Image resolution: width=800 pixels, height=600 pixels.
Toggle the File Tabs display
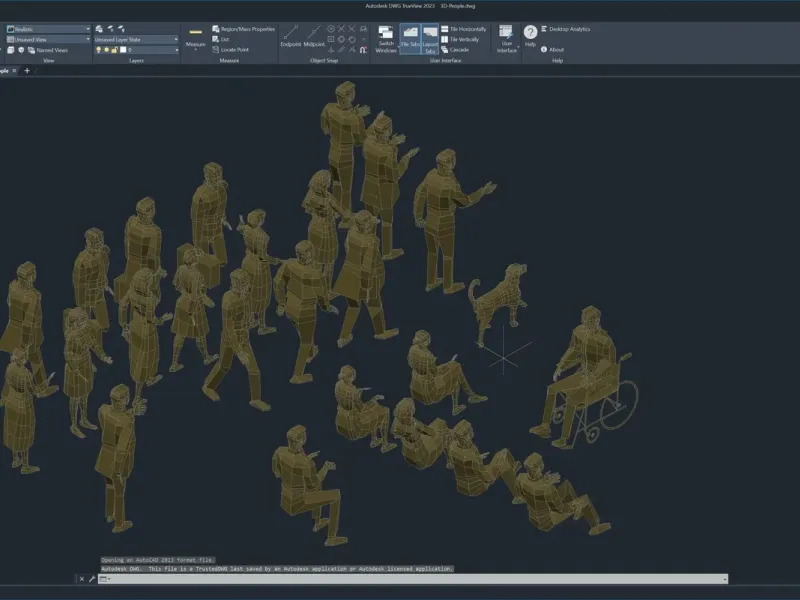(410, 39)
